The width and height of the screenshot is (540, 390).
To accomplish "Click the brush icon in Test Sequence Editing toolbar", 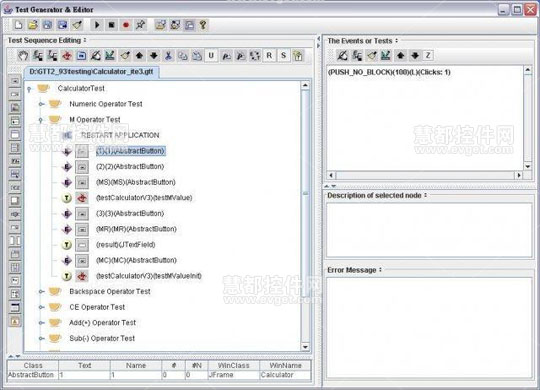I will [125, 55].
